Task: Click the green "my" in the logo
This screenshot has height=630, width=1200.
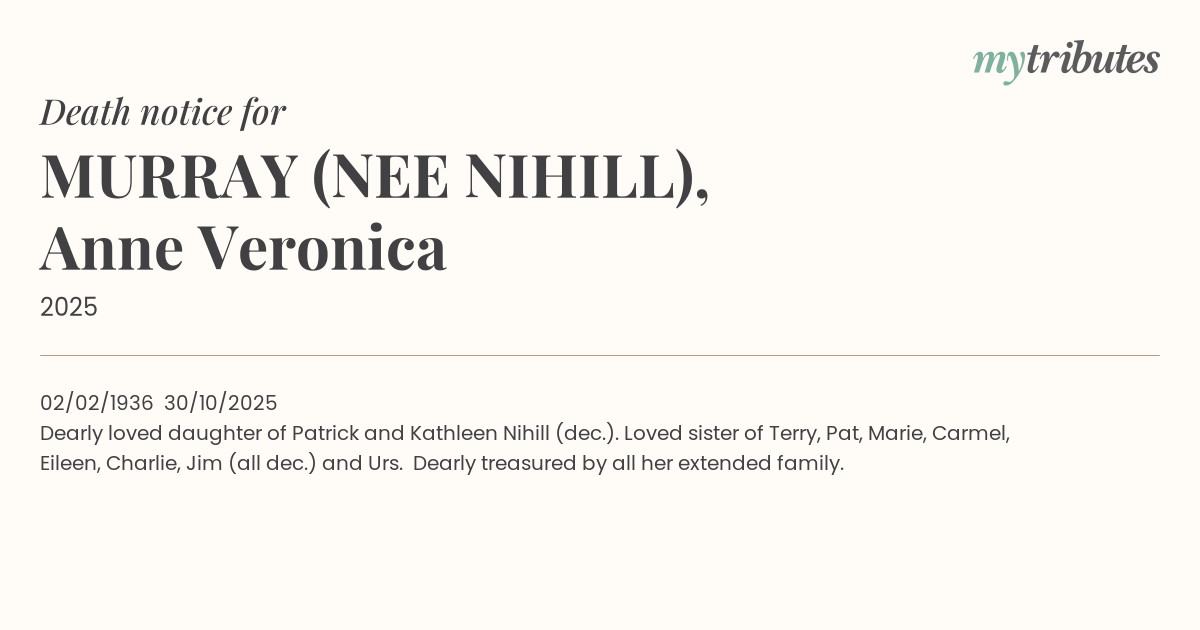Action: (x=997, y=63)
